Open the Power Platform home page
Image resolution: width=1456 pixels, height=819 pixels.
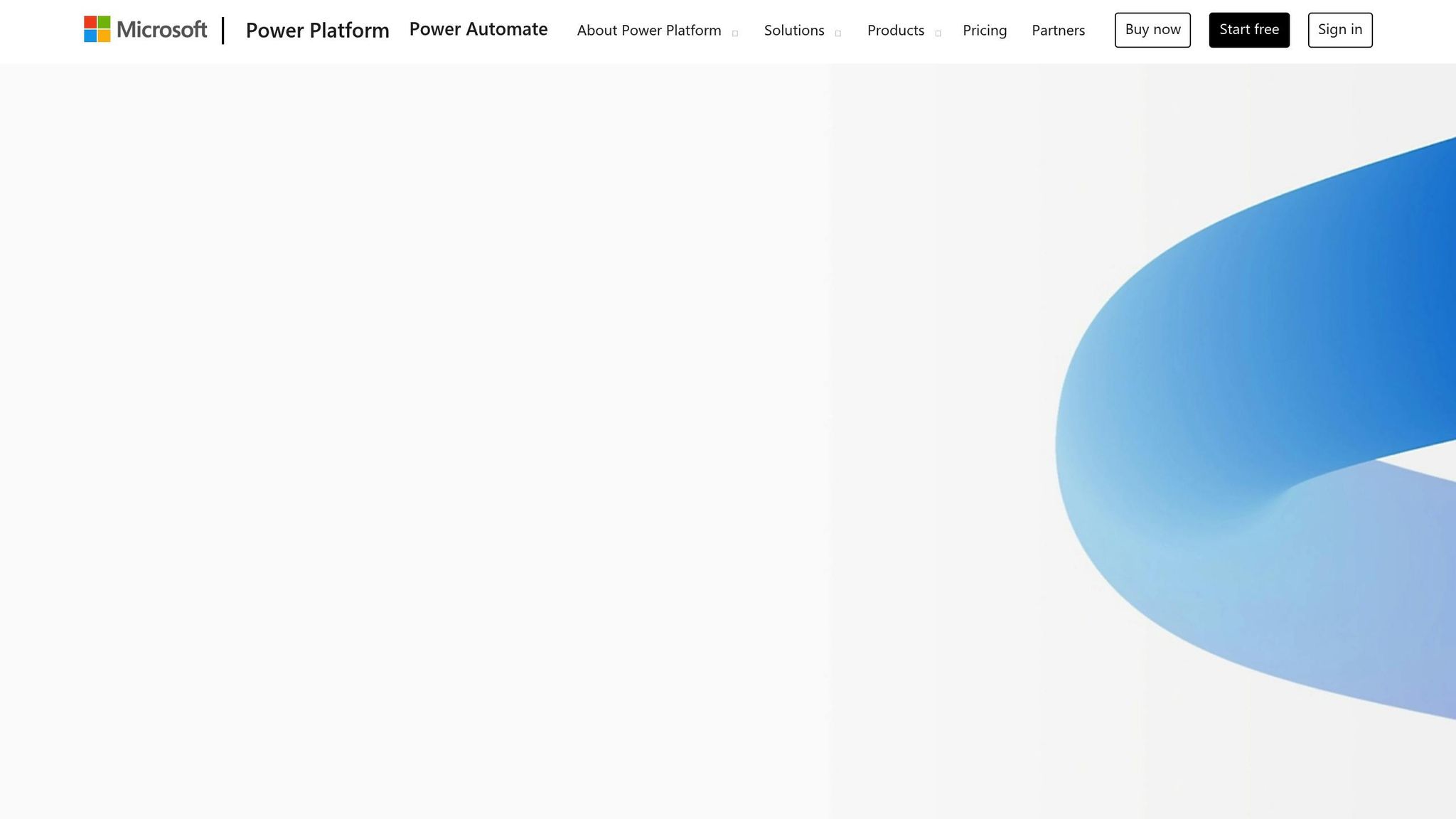click(317, 31)
